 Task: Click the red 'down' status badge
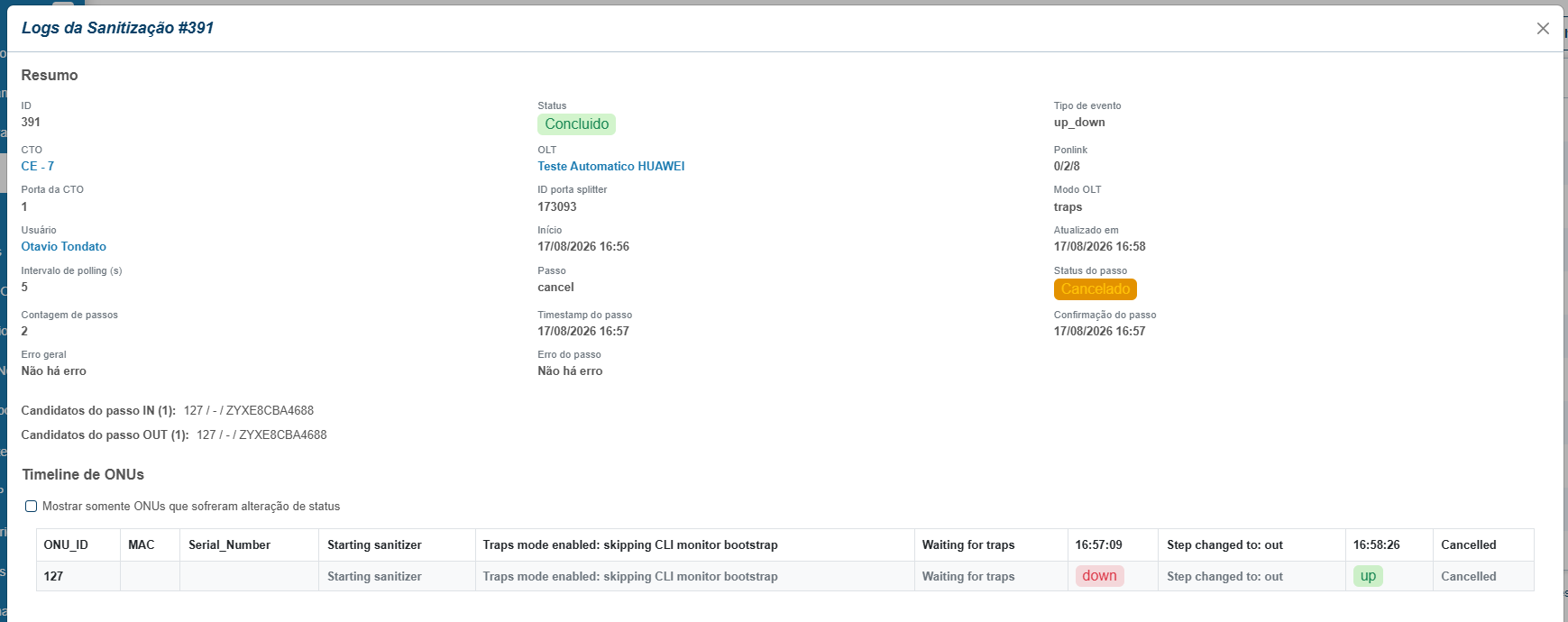pos(1099,576)
